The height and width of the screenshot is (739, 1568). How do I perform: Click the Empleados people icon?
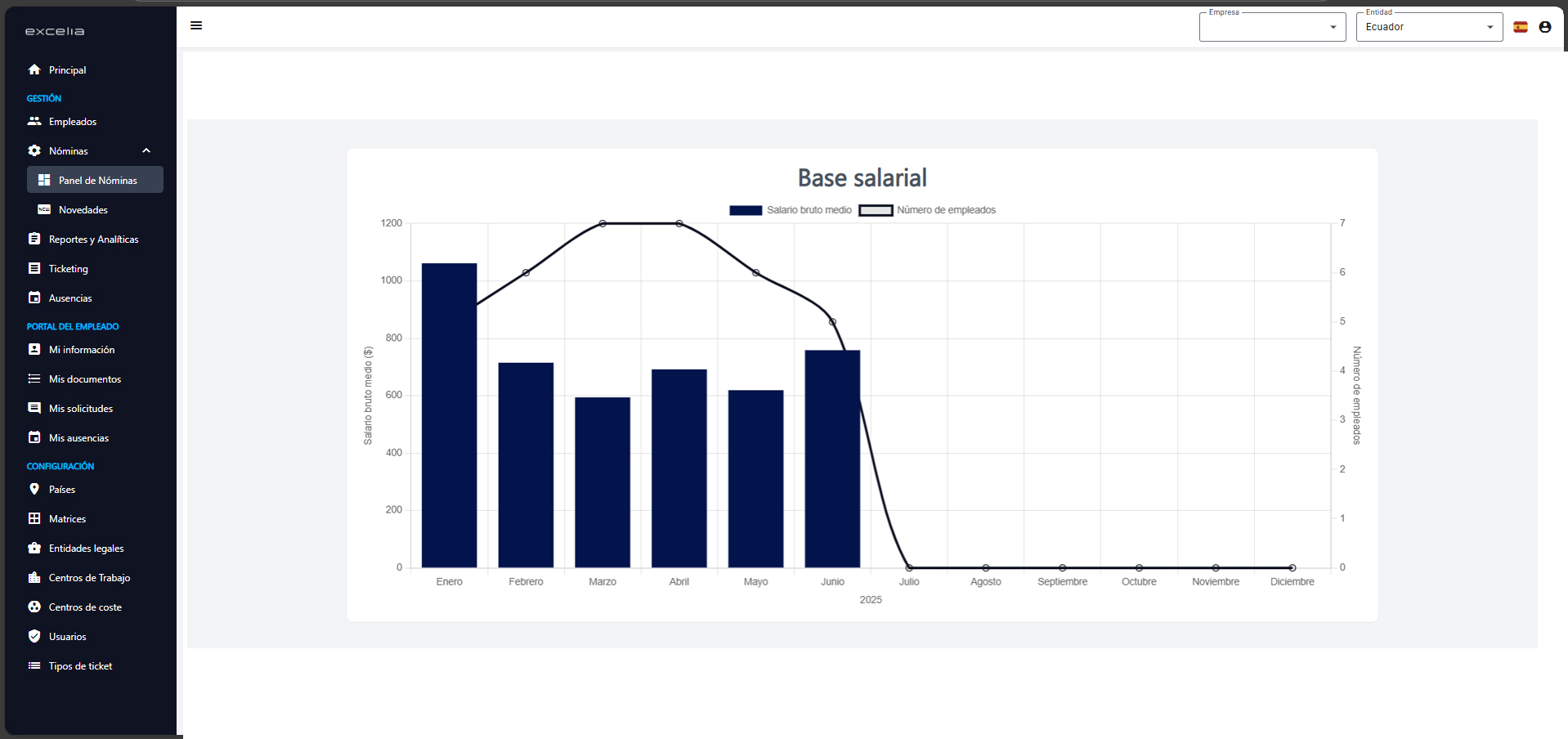[34, 121]
